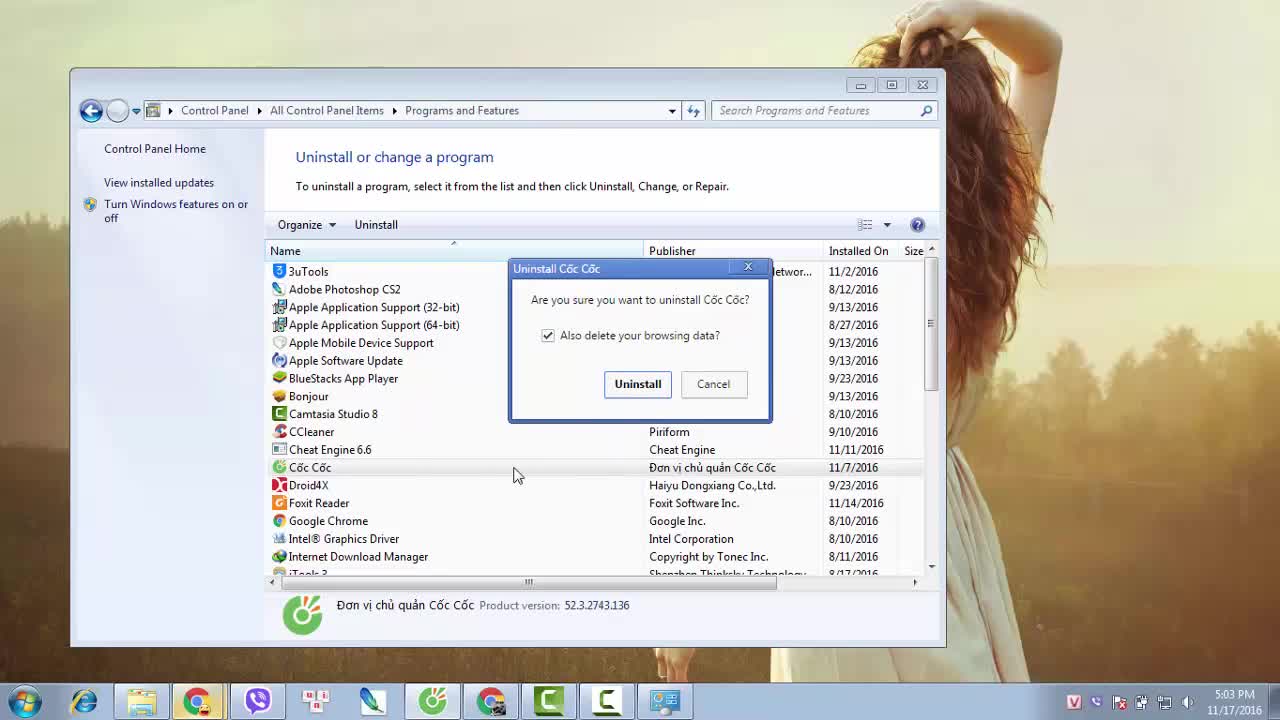Sort the list by Size column
The width and height of the screenshot is (1280, 720).
pyautogui.click(x=914, y=251)
